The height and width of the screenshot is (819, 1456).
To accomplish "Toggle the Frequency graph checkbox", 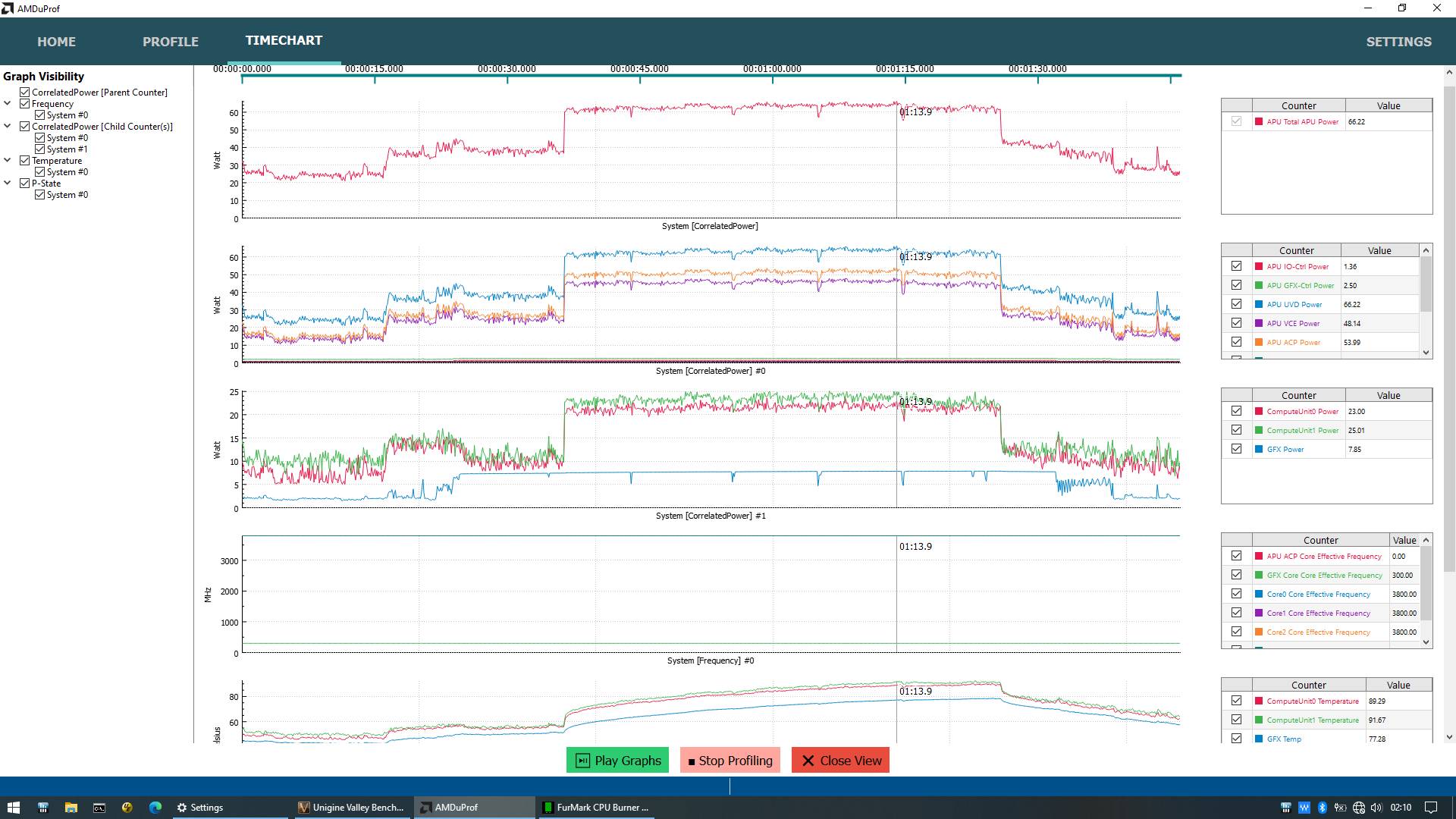I will click(x=25, y=104).
